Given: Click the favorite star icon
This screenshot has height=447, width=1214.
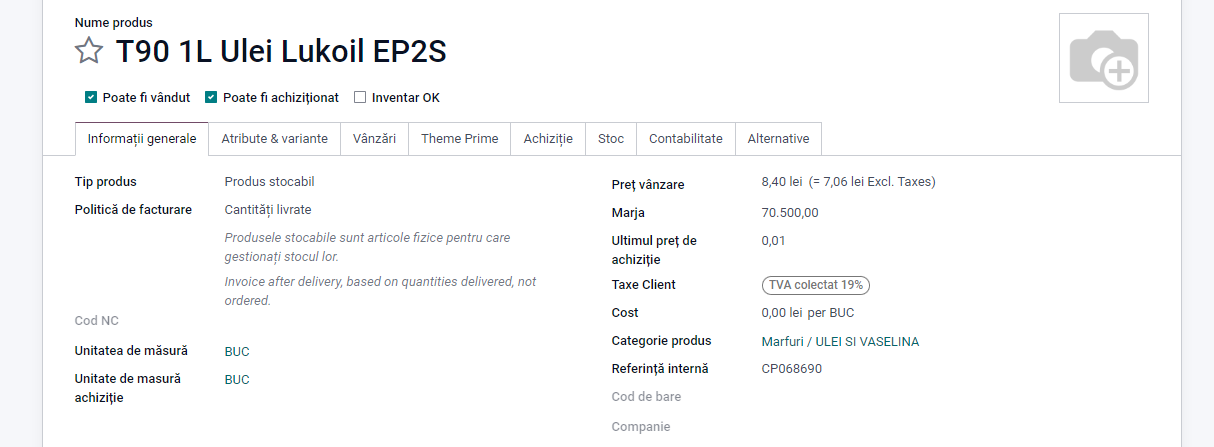Looking at the screenshot, I should [89, 51].
